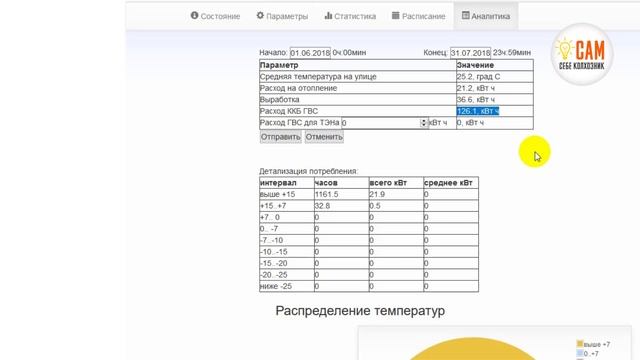Click the table icon beside Аналитика
Screen dimensions: 640x360
click(465, 16)
